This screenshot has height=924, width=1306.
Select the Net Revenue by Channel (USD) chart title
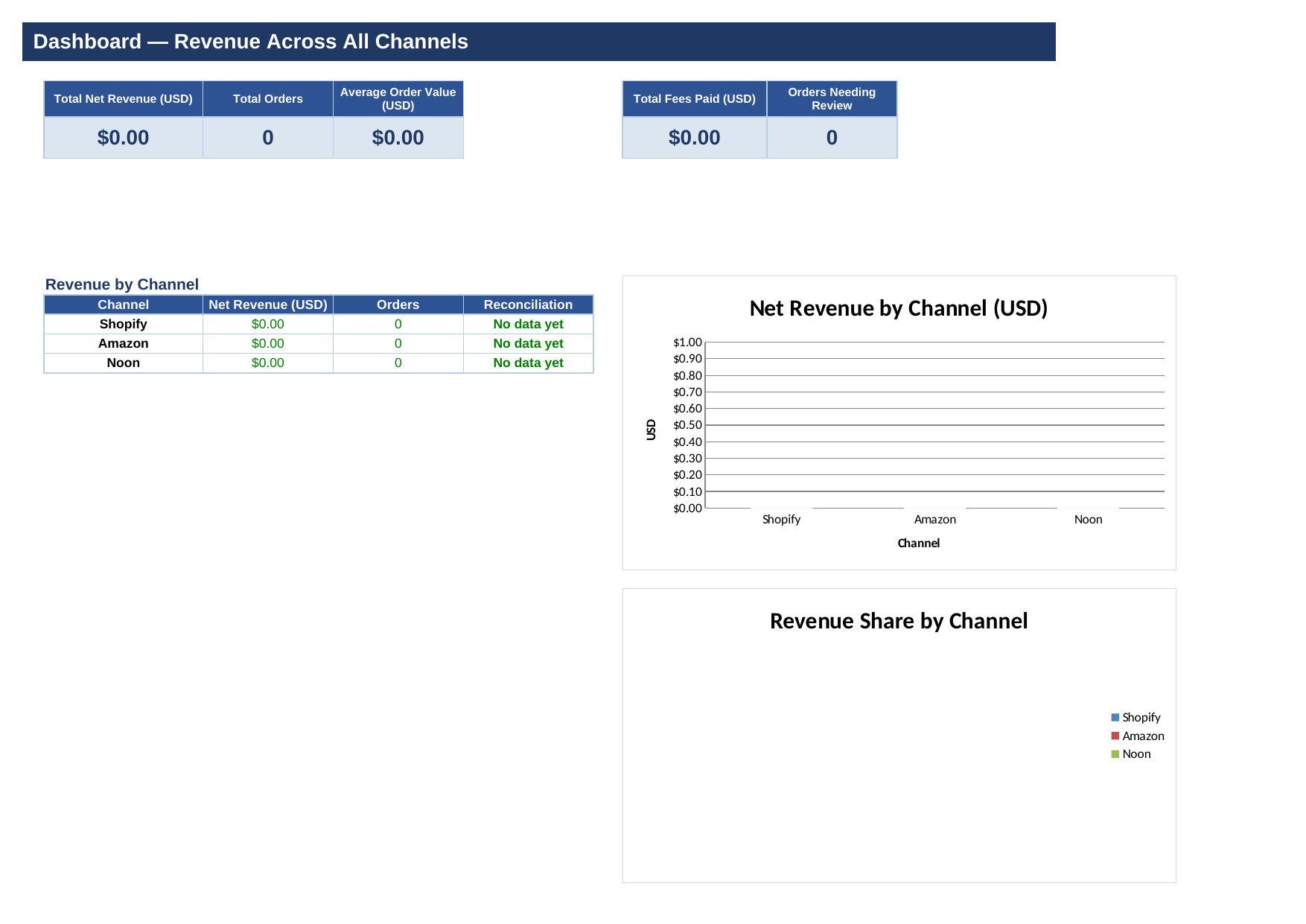[899, 308]
